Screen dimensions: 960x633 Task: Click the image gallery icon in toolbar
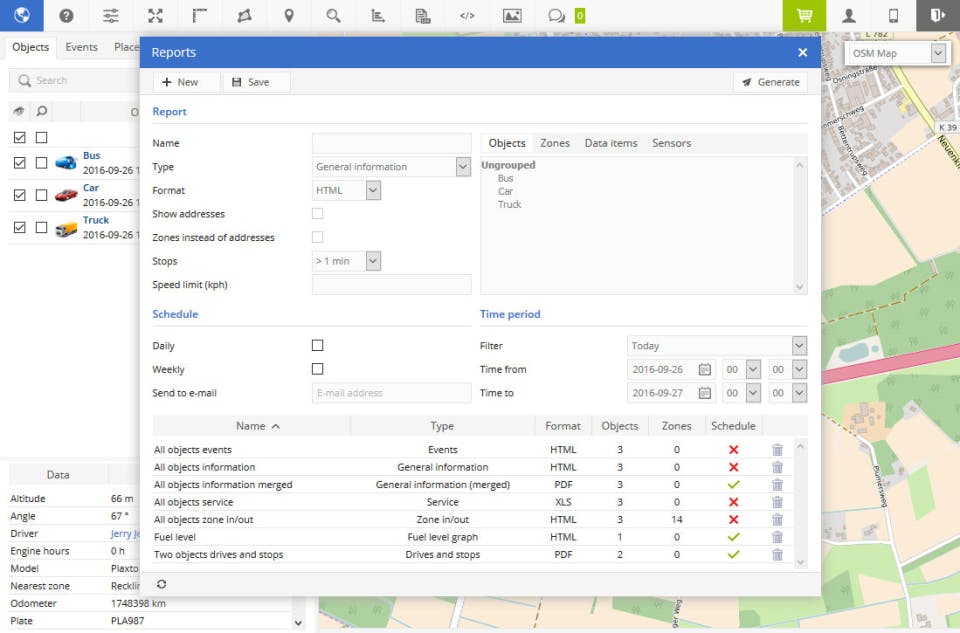click(x=512, y=16)
